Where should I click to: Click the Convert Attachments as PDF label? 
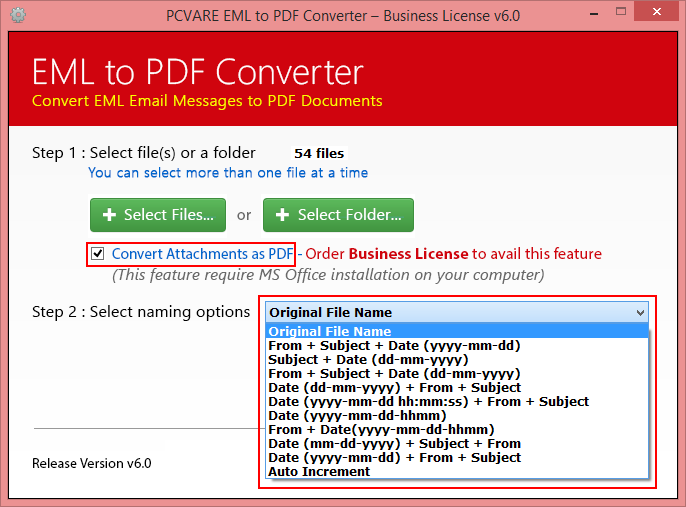point(203,254)
